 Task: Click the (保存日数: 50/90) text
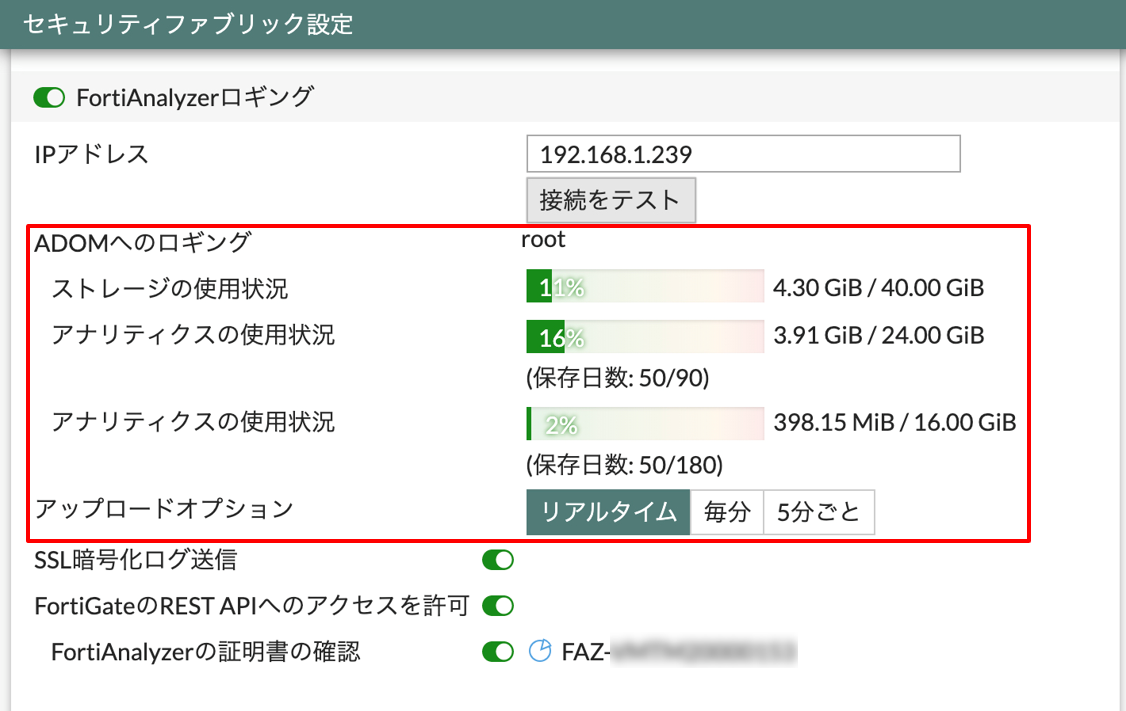coord(618,378)
